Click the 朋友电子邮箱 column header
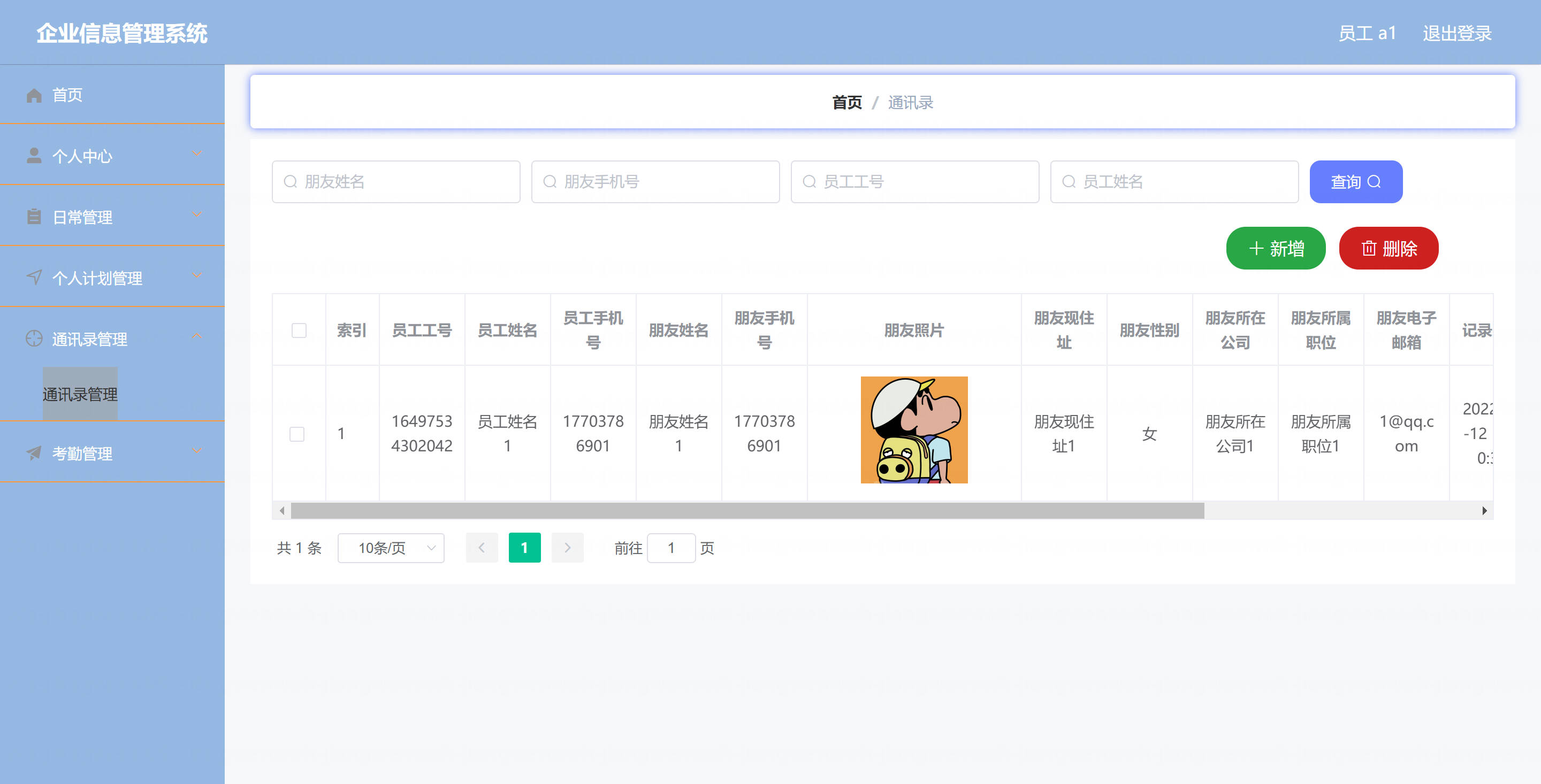The width and height of the screenshot is (1541, 784). click(x=1406, y=330)
